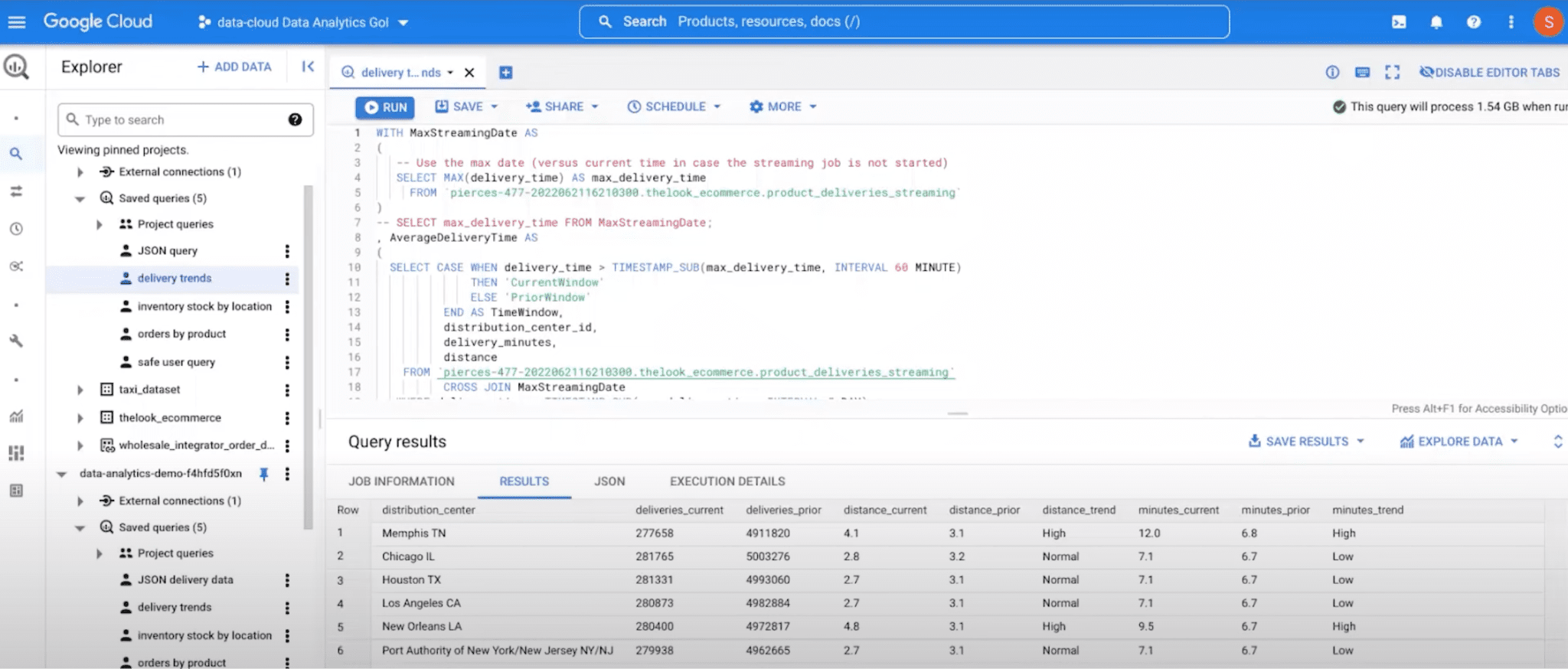
Task: Click the Google Cloud logo
Action: [97, 21]
